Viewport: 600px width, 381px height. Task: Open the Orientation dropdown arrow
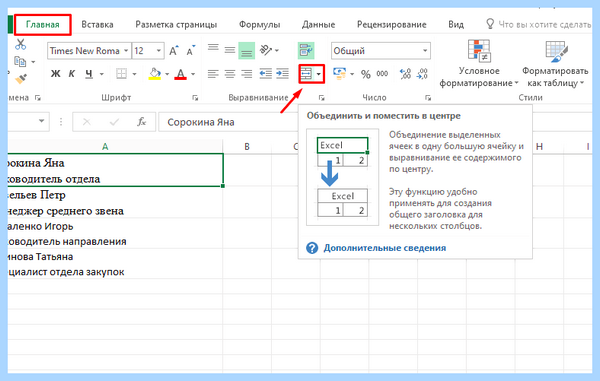pyautogui.click(x=277, y=50)
